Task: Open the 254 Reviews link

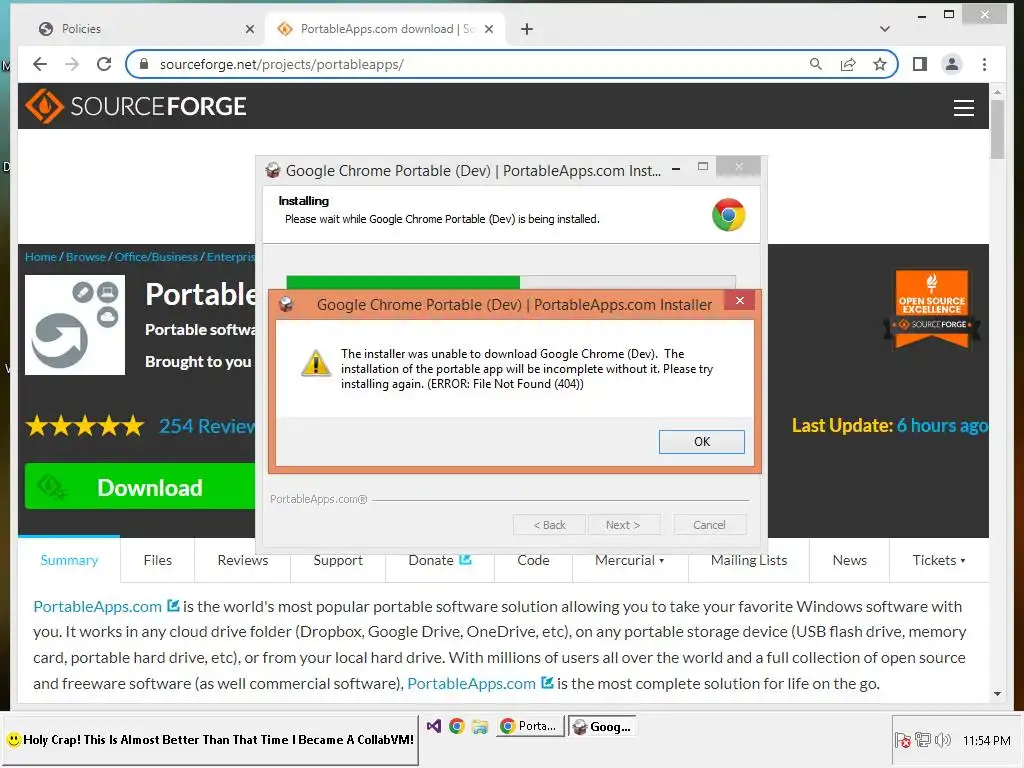Action: 207,426
